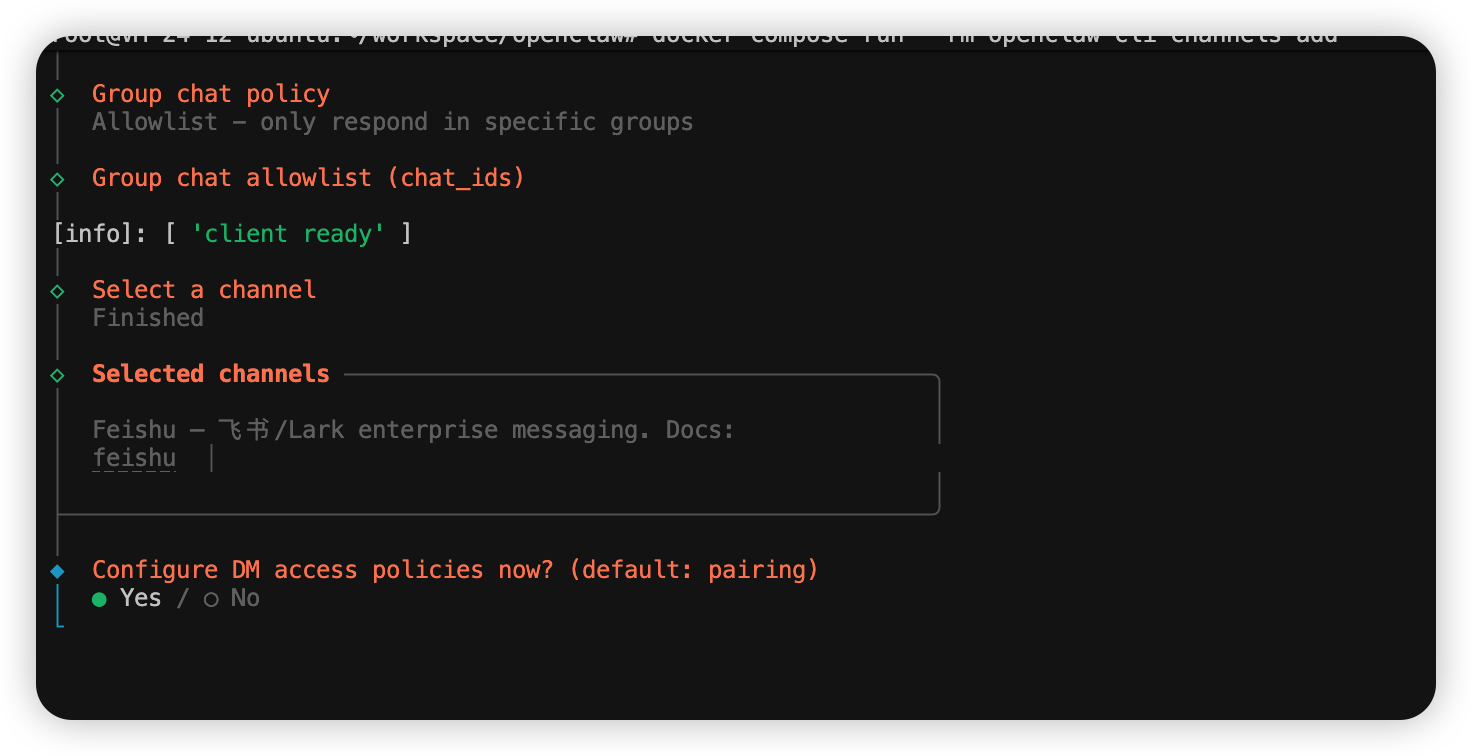Click the diamond marker beside Selected channels
This screenshot has height=756, width=1472.
point(57,375)
